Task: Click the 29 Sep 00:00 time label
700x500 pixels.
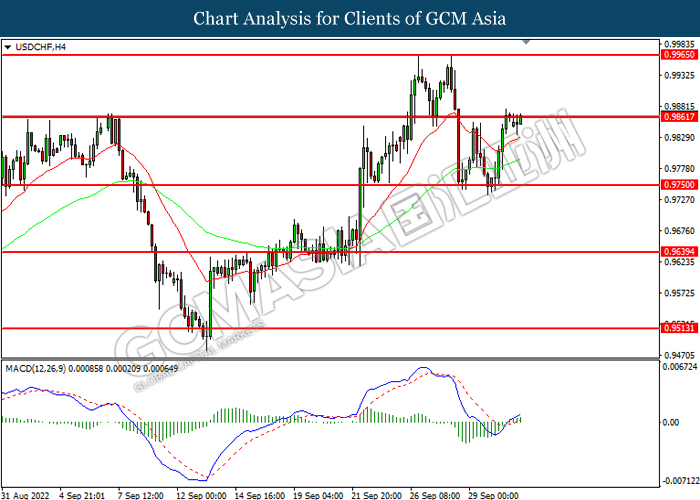Action: pos(493,496)
